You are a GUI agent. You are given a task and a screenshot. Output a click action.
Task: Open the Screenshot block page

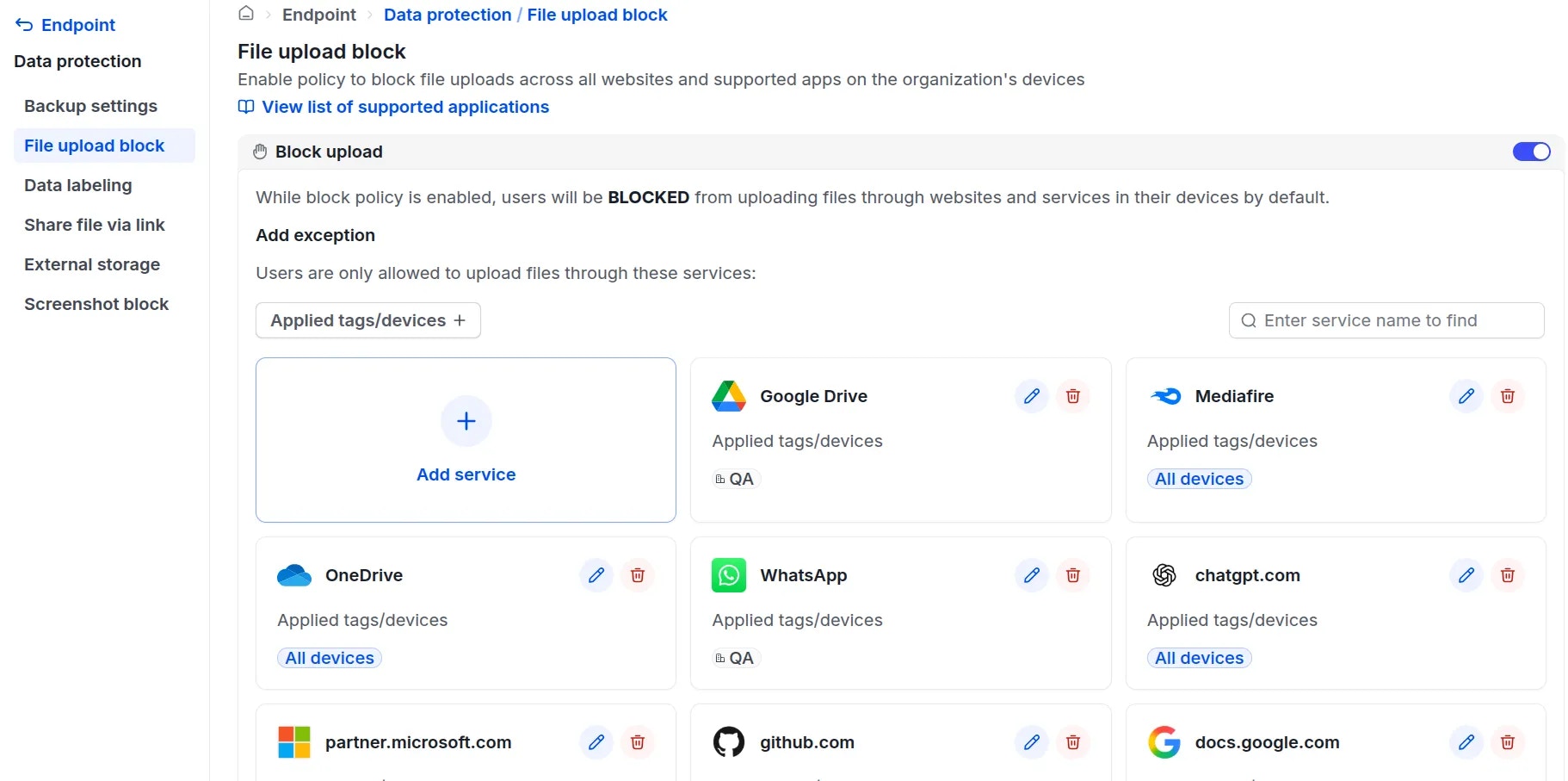pyautogui.click(x=96, y=304)
